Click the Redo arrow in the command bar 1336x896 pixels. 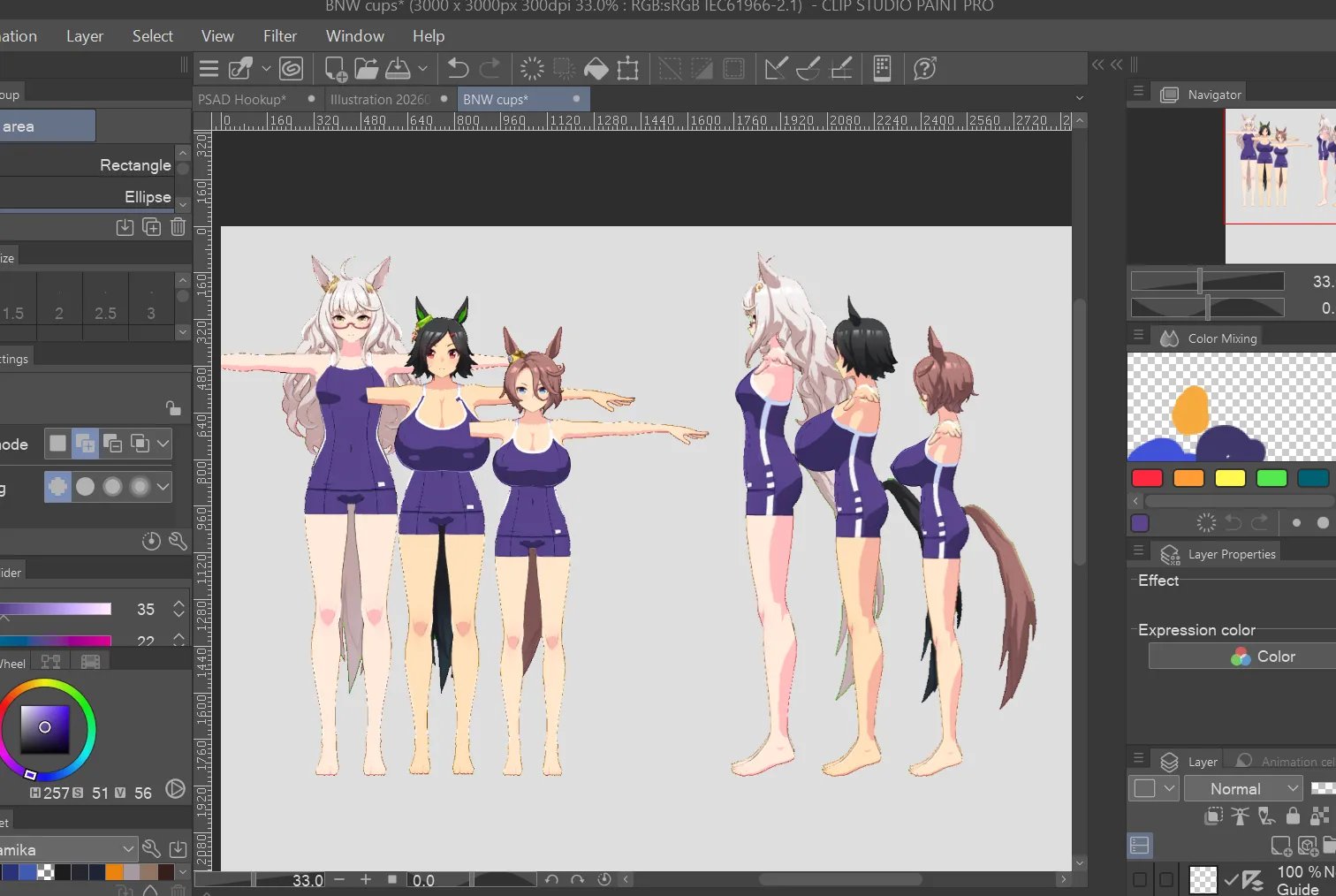(490, 69)
